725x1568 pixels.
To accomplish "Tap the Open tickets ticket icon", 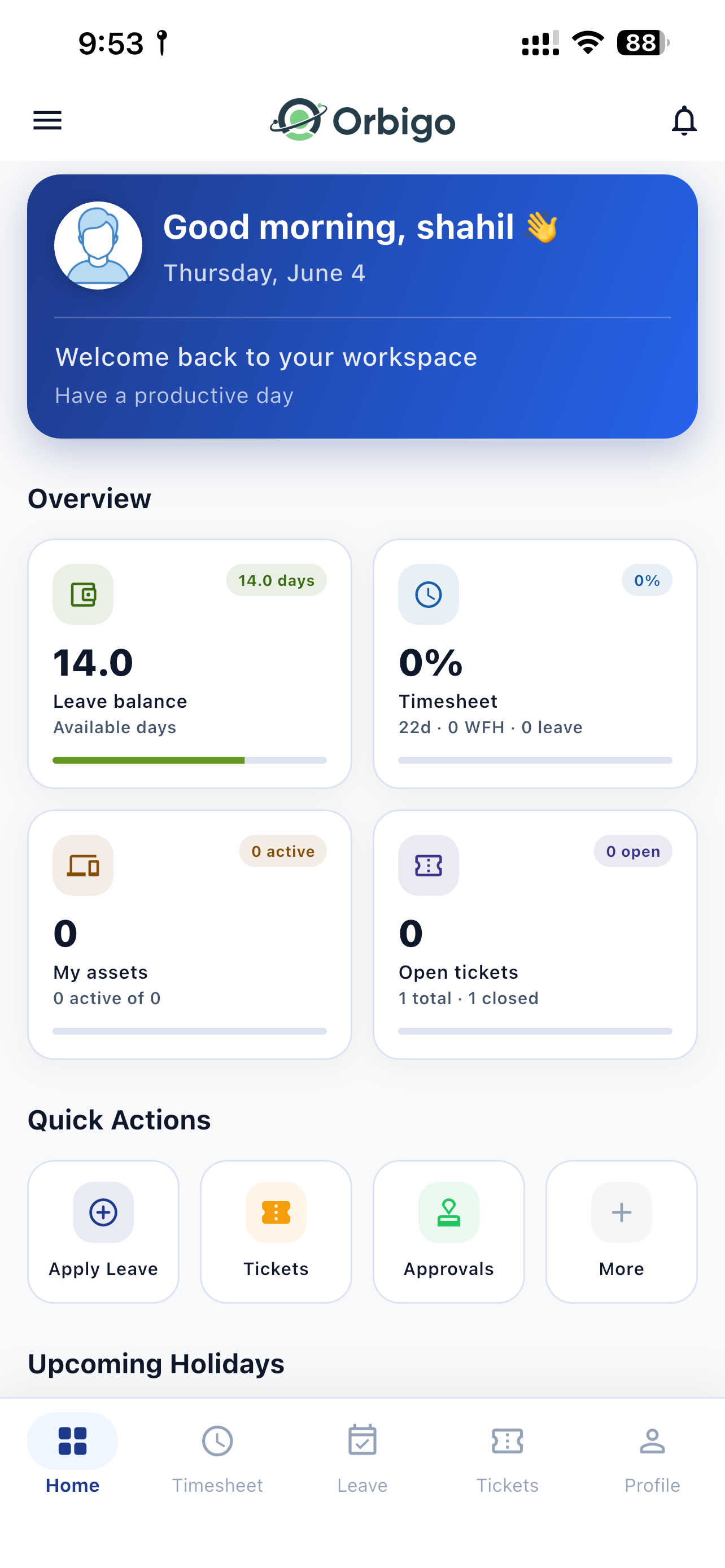I will click(429, 865).
